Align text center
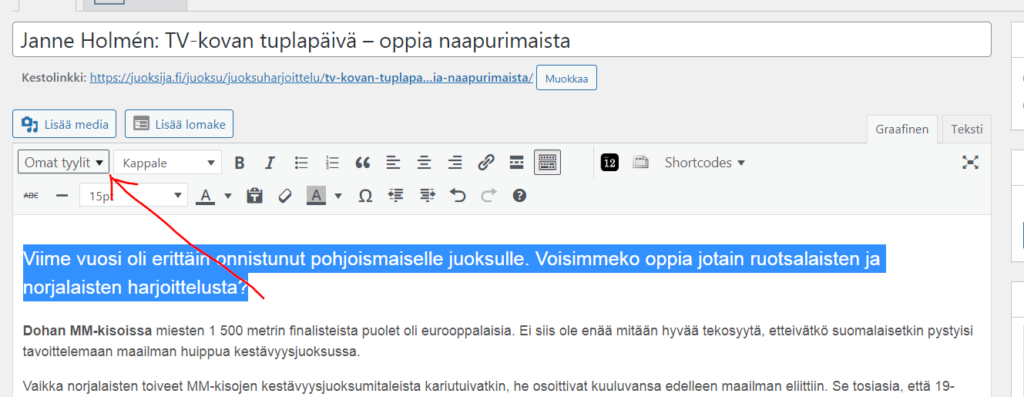The image size is (1024, 397). (424, 163)
